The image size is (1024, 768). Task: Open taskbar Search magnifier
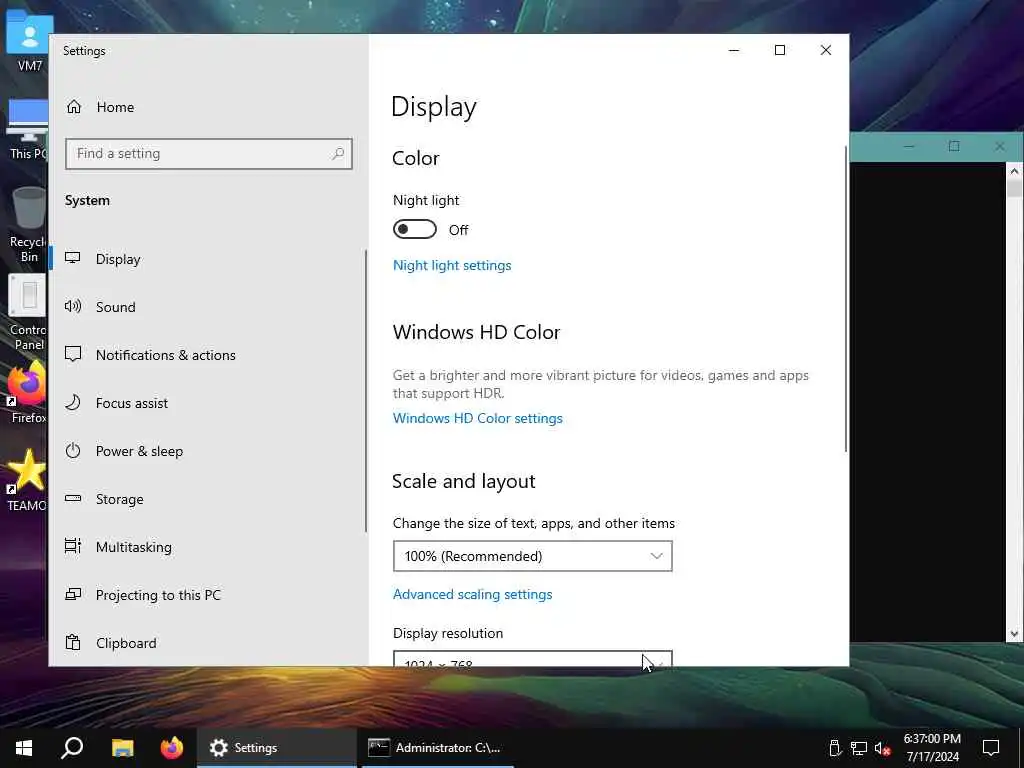(72, 748)
